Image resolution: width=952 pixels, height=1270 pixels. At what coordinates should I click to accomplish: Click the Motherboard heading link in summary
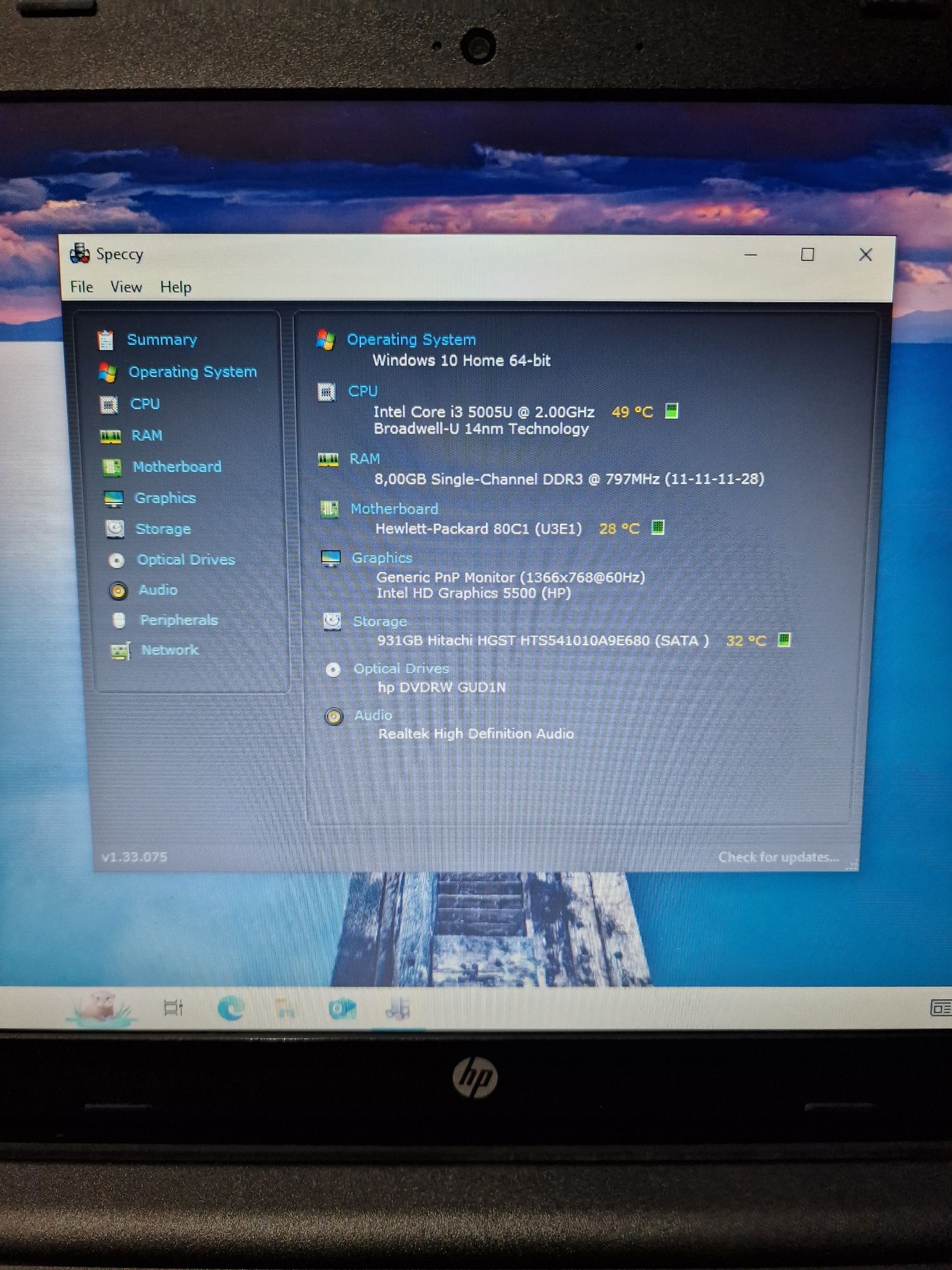394,509
